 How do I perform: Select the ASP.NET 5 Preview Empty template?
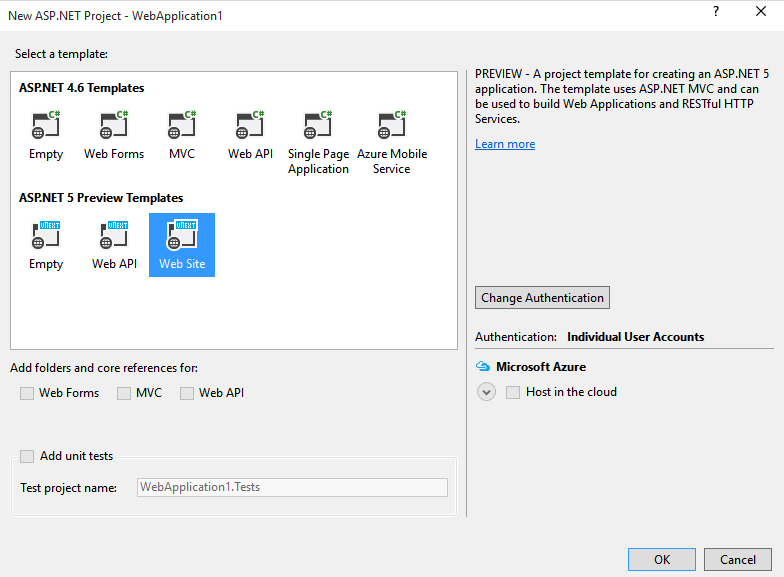45,236
